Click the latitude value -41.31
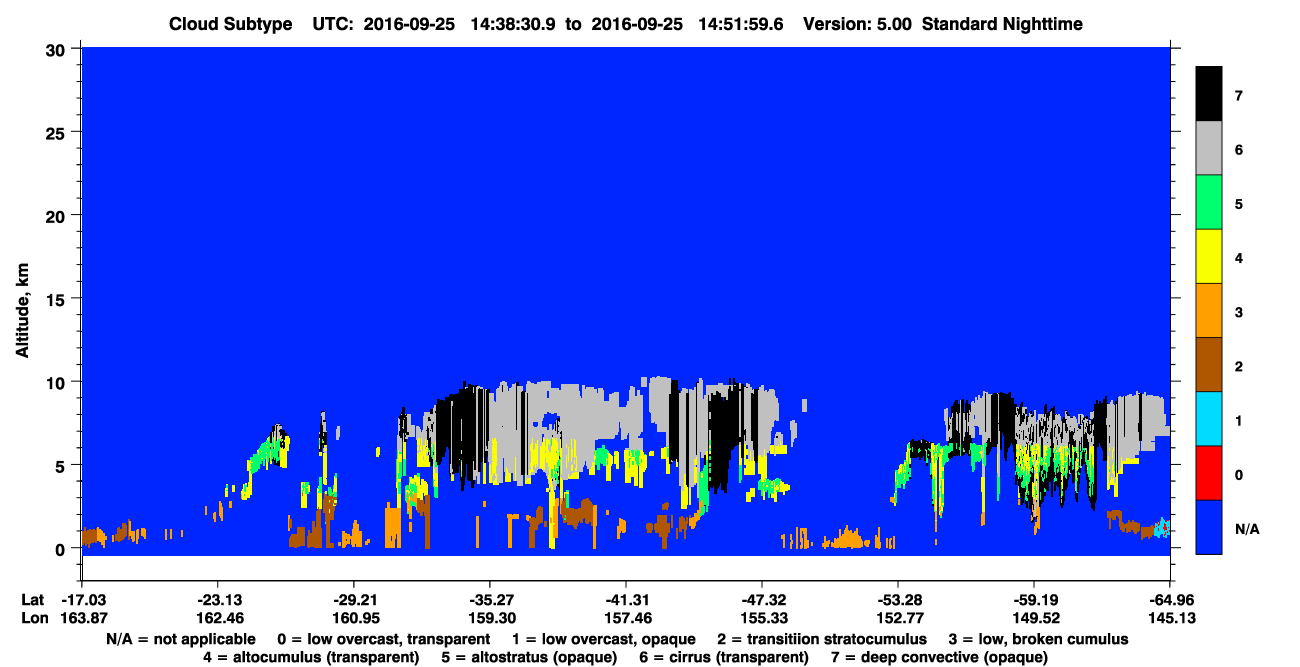 pyautogui.click(x=625, y=600)
